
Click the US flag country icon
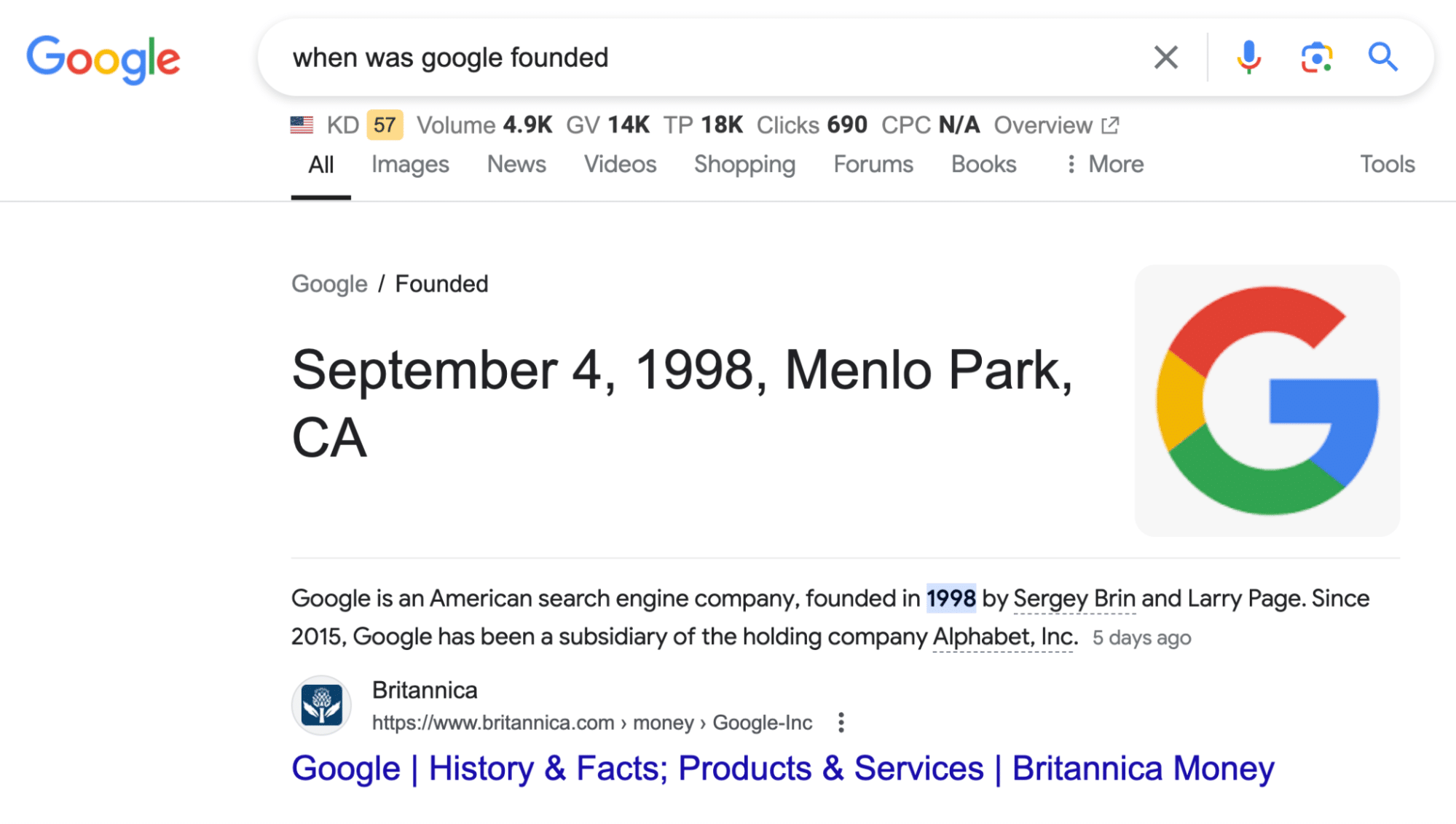pos(302,125)
